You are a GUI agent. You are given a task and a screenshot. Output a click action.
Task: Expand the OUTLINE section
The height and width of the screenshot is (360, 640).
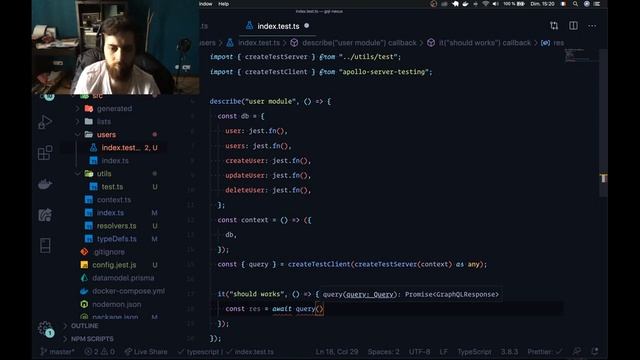click(x=84, y=326)
